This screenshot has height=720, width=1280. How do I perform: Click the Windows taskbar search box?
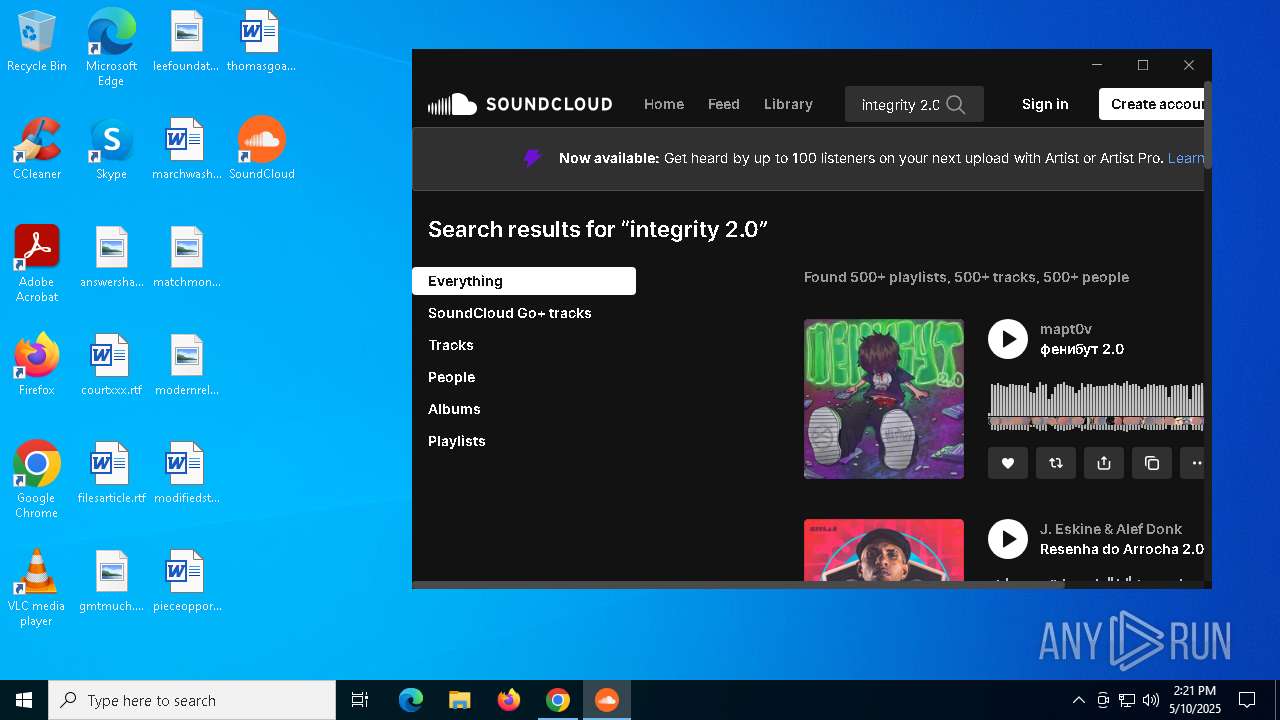point(192,700)
